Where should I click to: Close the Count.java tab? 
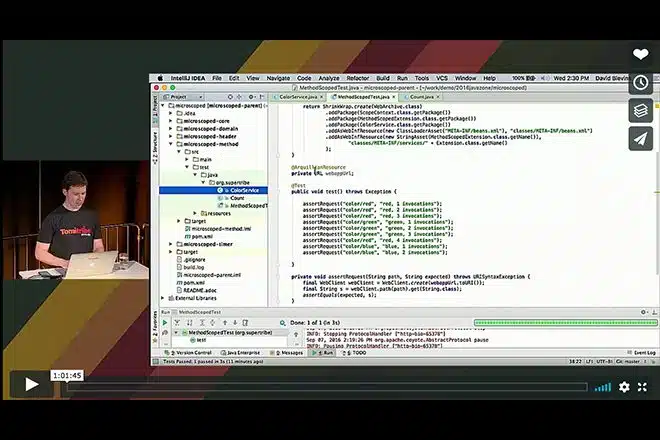coord(438,97)
